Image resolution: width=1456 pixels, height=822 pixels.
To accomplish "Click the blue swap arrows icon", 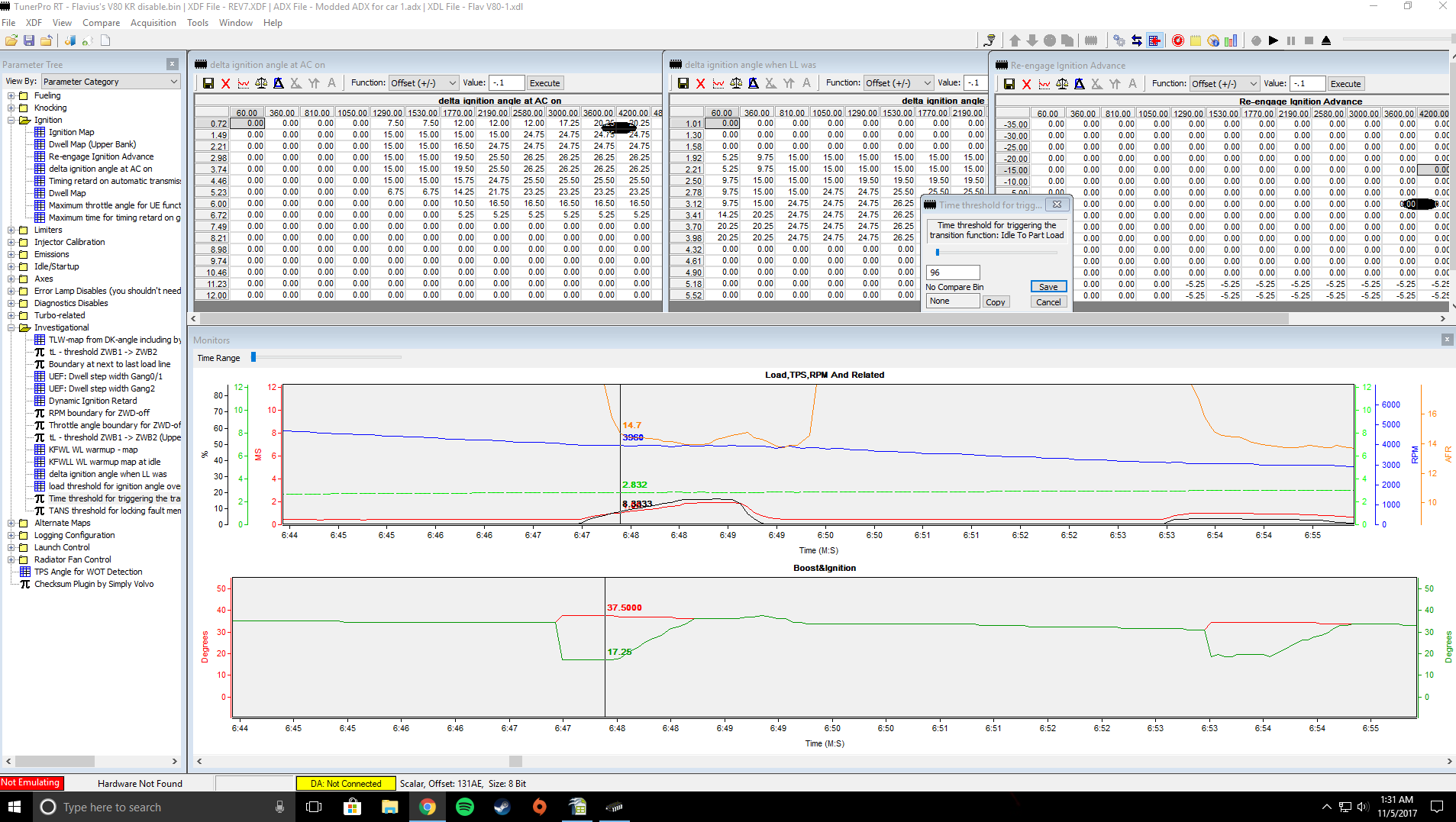I will (1136, 40).
